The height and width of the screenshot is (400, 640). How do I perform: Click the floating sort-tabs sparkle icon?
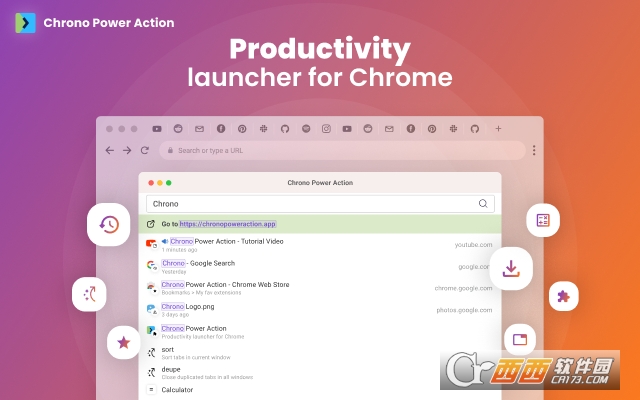pyautogui.click(x=89, y=294)
